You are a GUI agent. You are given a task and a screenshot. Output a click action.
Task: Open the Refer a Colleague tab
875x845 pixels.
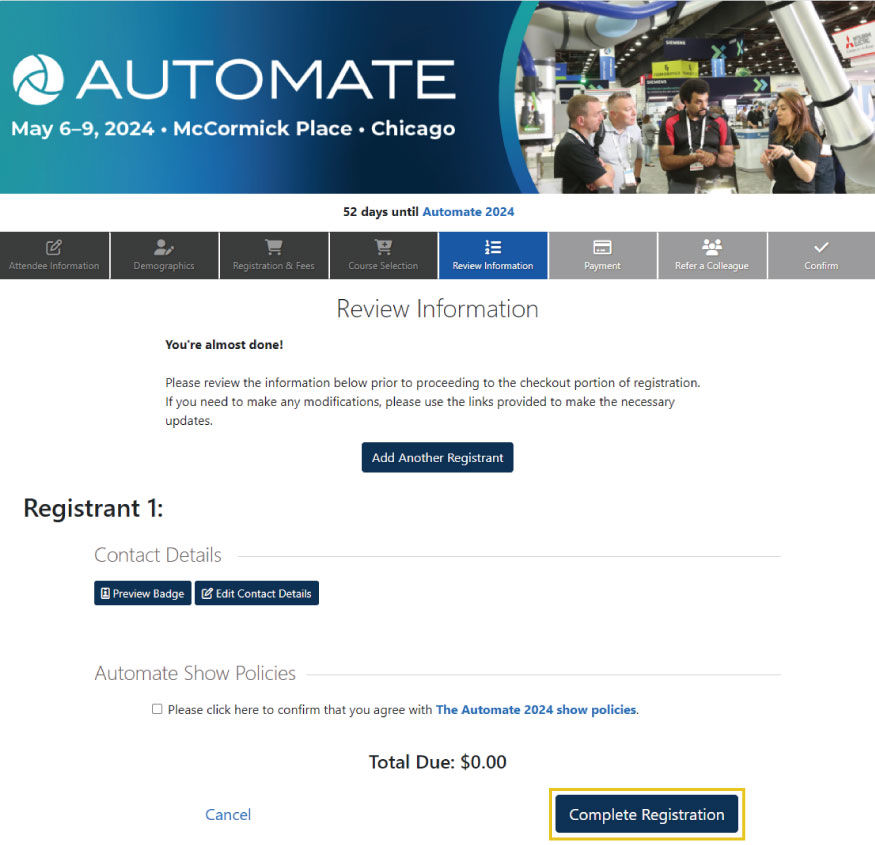712,256
